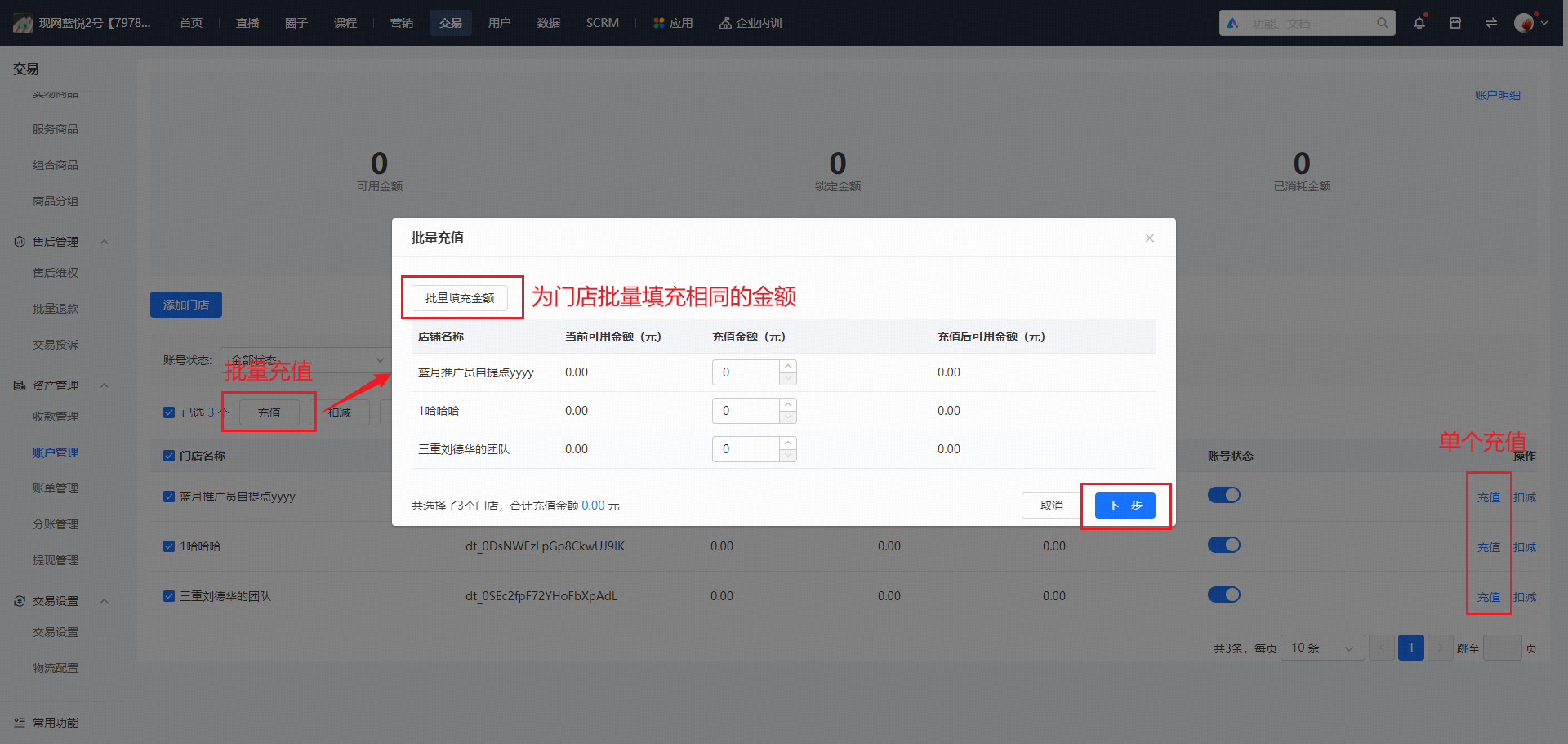
Task: Toggle 账号状态 switch for 1哈哈哈
Action: [x=1224, y=545]
